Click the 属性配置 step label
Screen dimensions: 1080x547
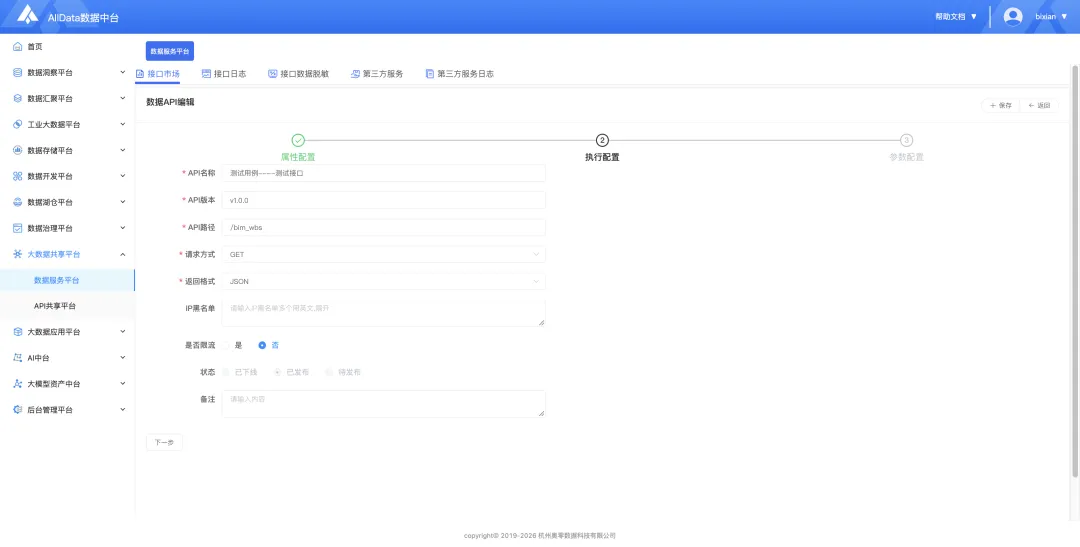coord(298,157)
